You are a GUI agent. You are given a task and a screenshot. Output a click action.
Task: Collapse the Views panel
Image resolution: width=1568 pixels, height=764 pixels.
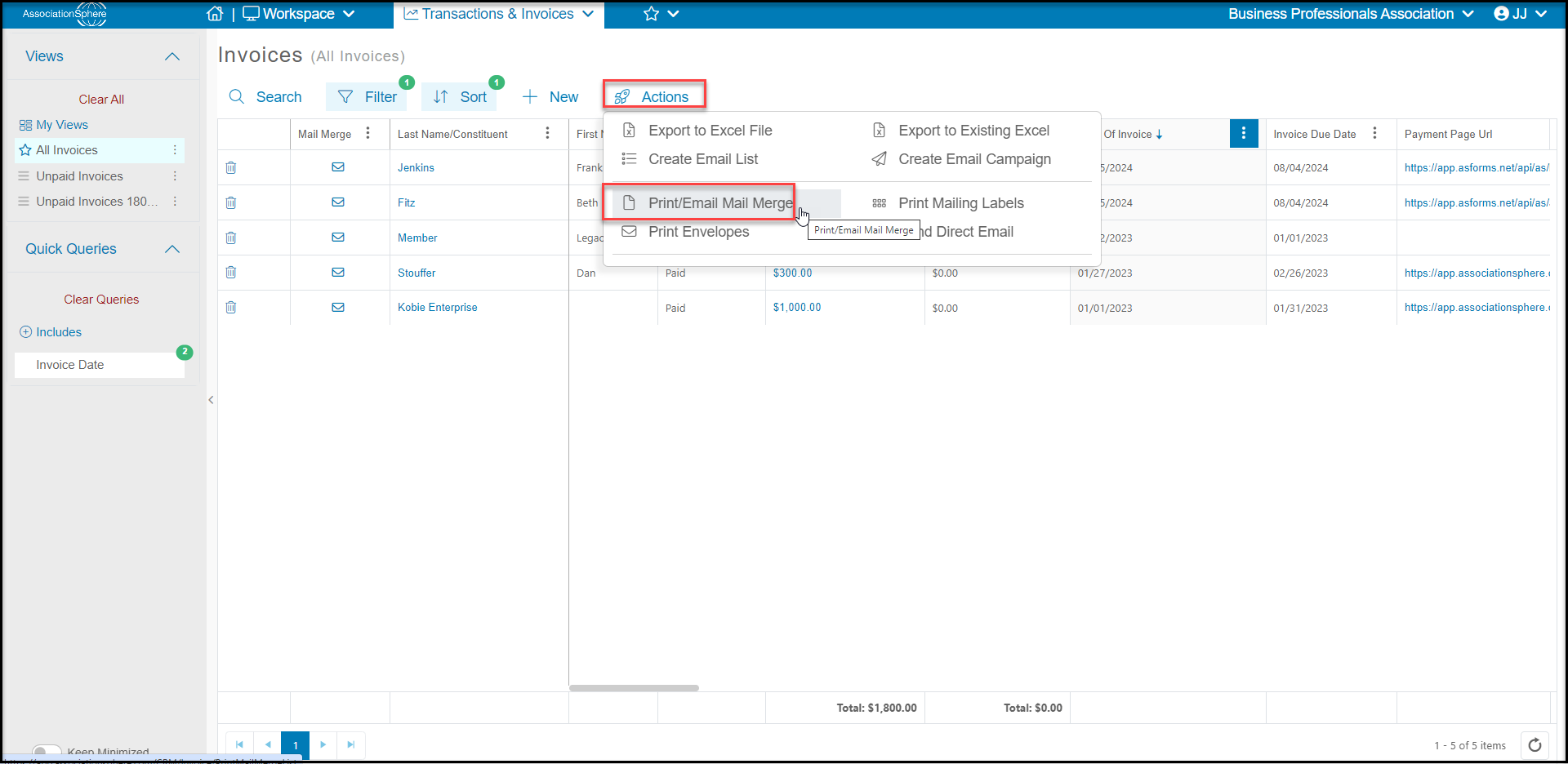[172, 56]
